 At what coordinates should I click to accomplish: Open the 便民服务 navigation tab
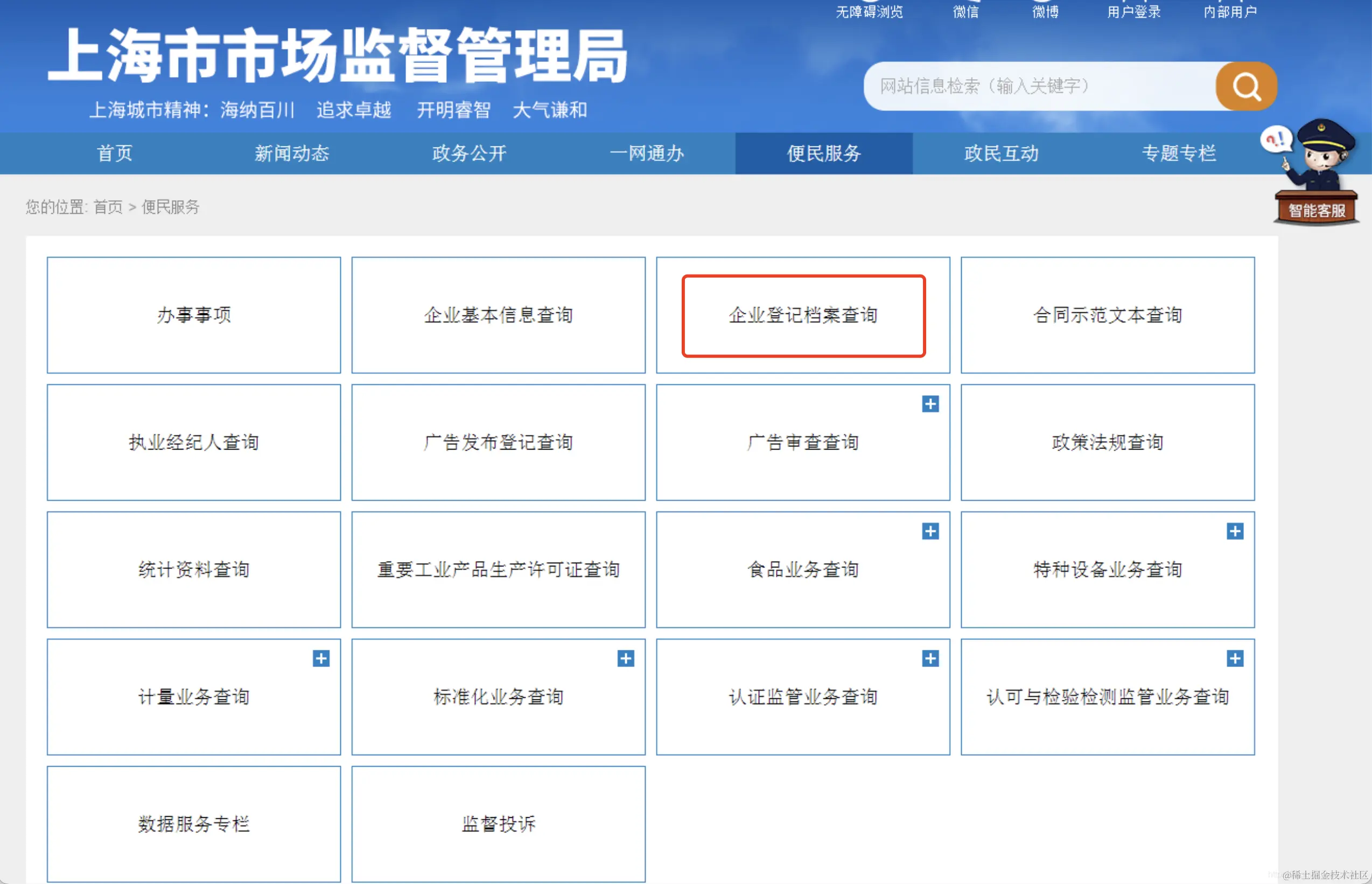[x=824, y=153]
